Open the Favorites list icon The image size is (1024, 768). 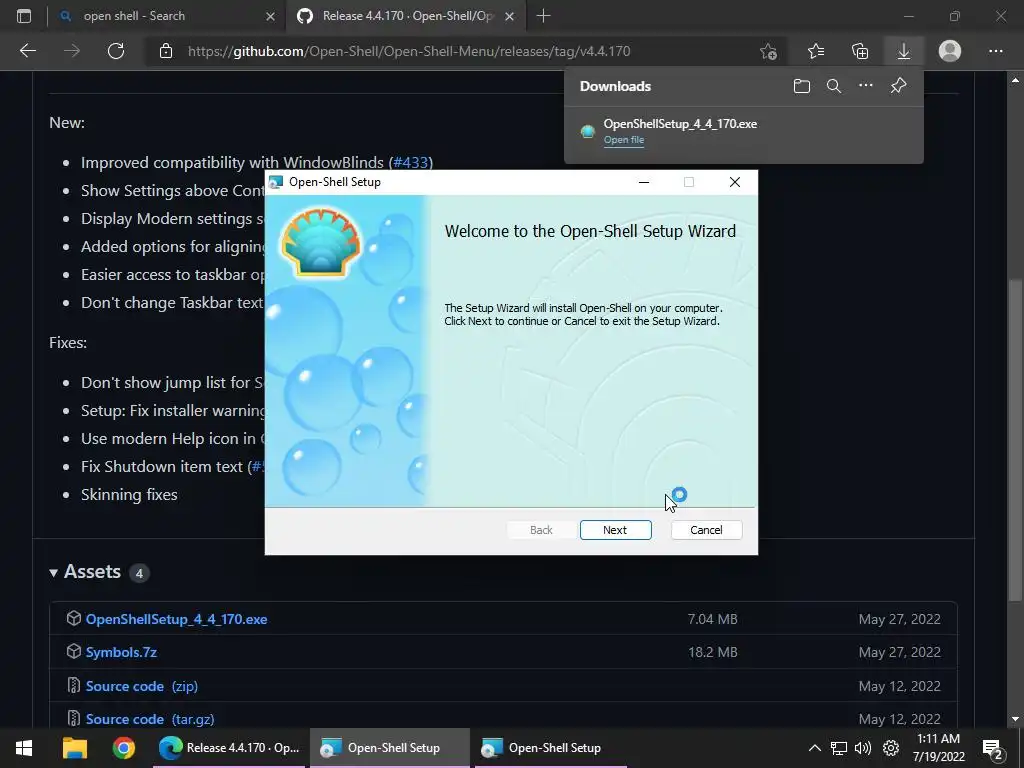click(x=816, y=51)
